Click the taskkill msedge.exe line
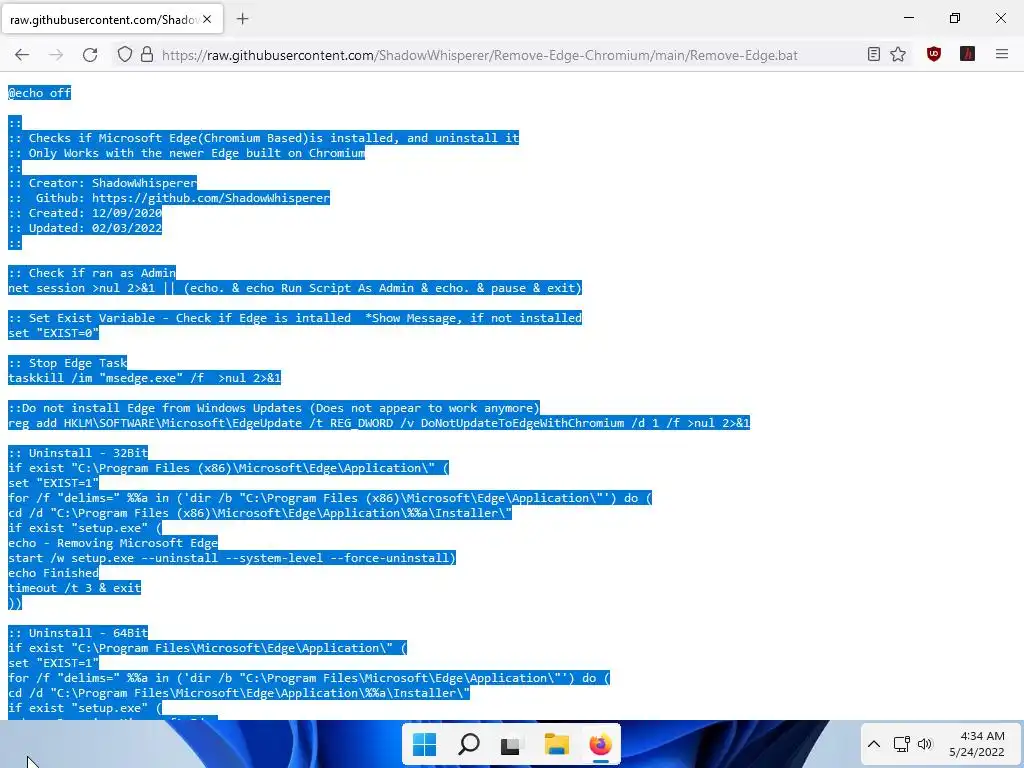 pos(144,378)
